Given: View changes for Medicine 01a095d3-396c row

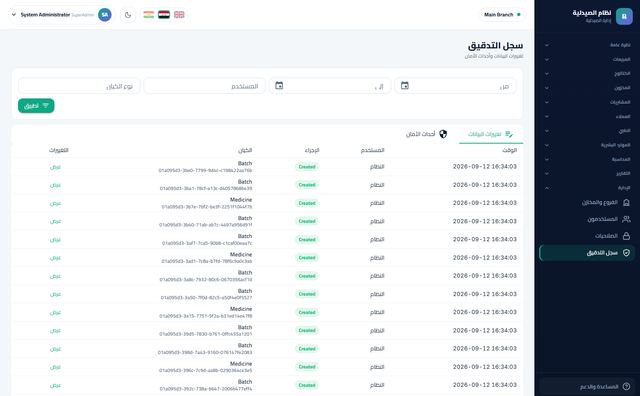Looking at the screenshot, I should click(55, 367).
